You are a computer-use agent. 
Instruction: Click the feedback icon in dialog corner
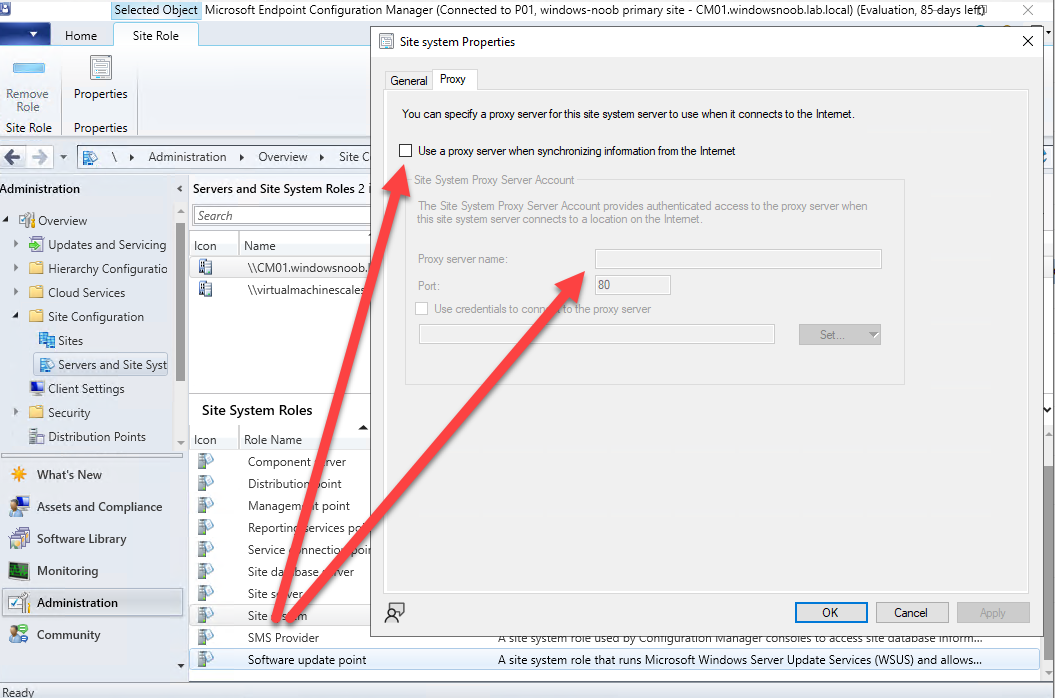point(395,613)
